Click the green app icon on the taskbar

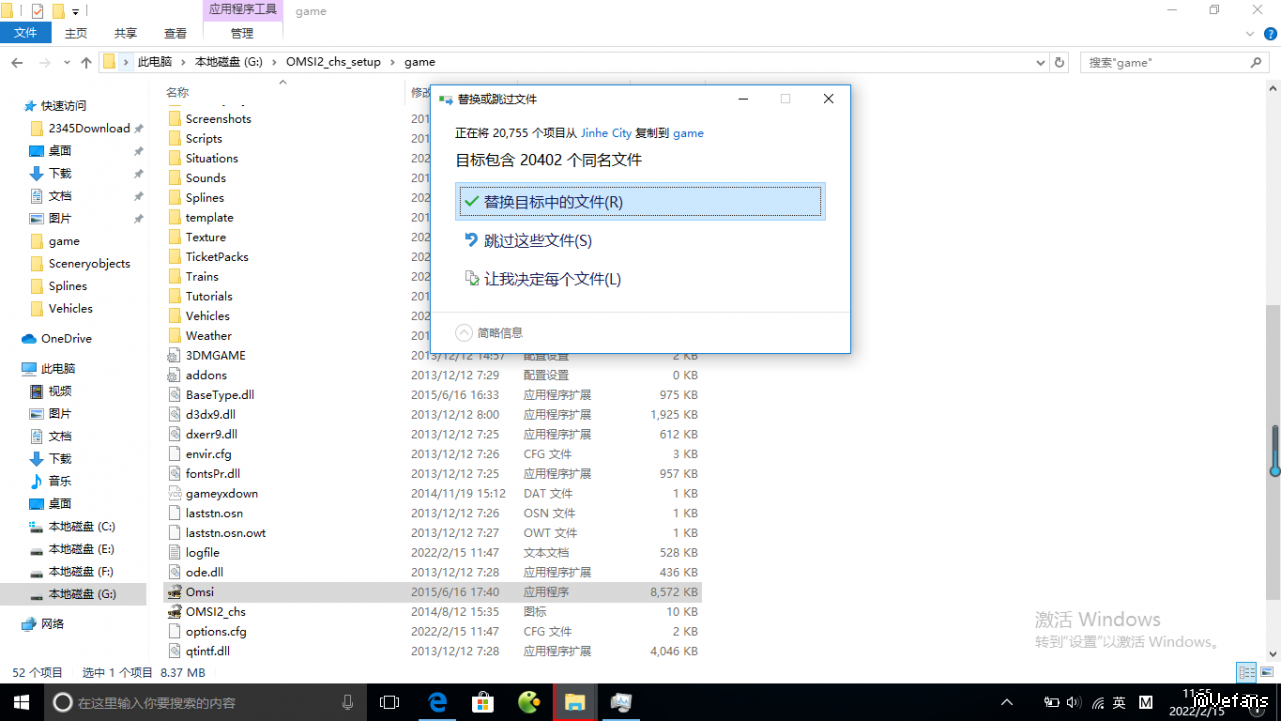click(x=530, y=702)
